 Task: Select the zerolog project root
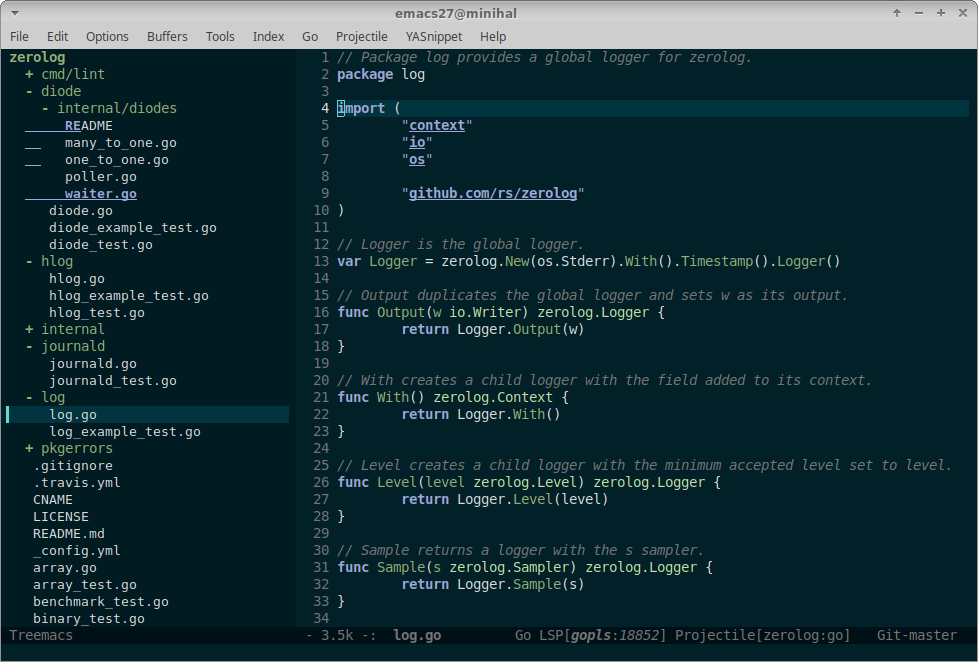[x=37, y=57]
